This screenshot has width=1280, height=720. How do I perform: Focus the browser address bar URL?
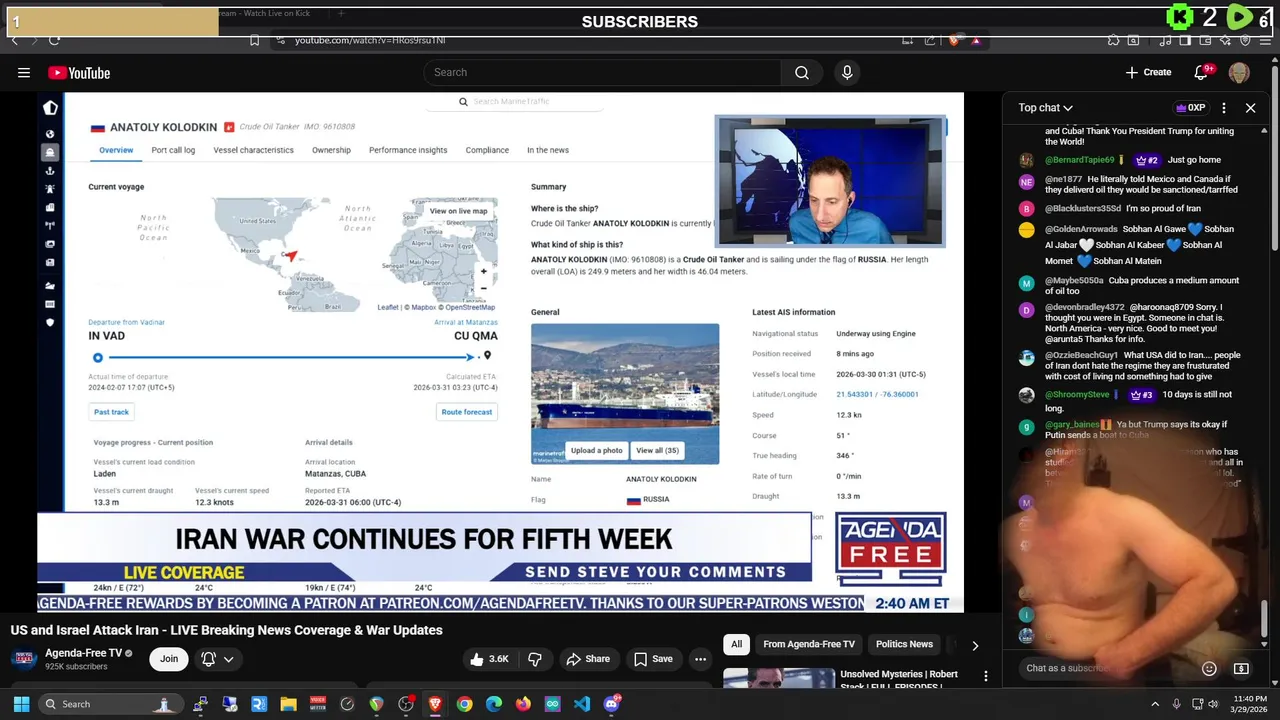(370, 40)
